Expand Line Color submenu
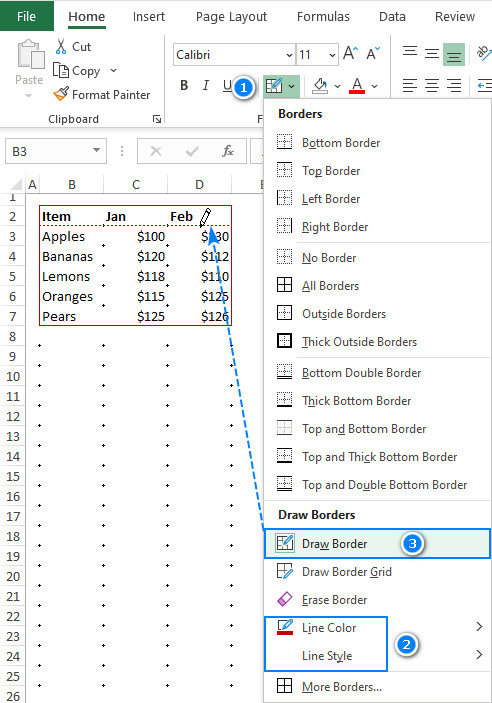 [x=376, y=628]
